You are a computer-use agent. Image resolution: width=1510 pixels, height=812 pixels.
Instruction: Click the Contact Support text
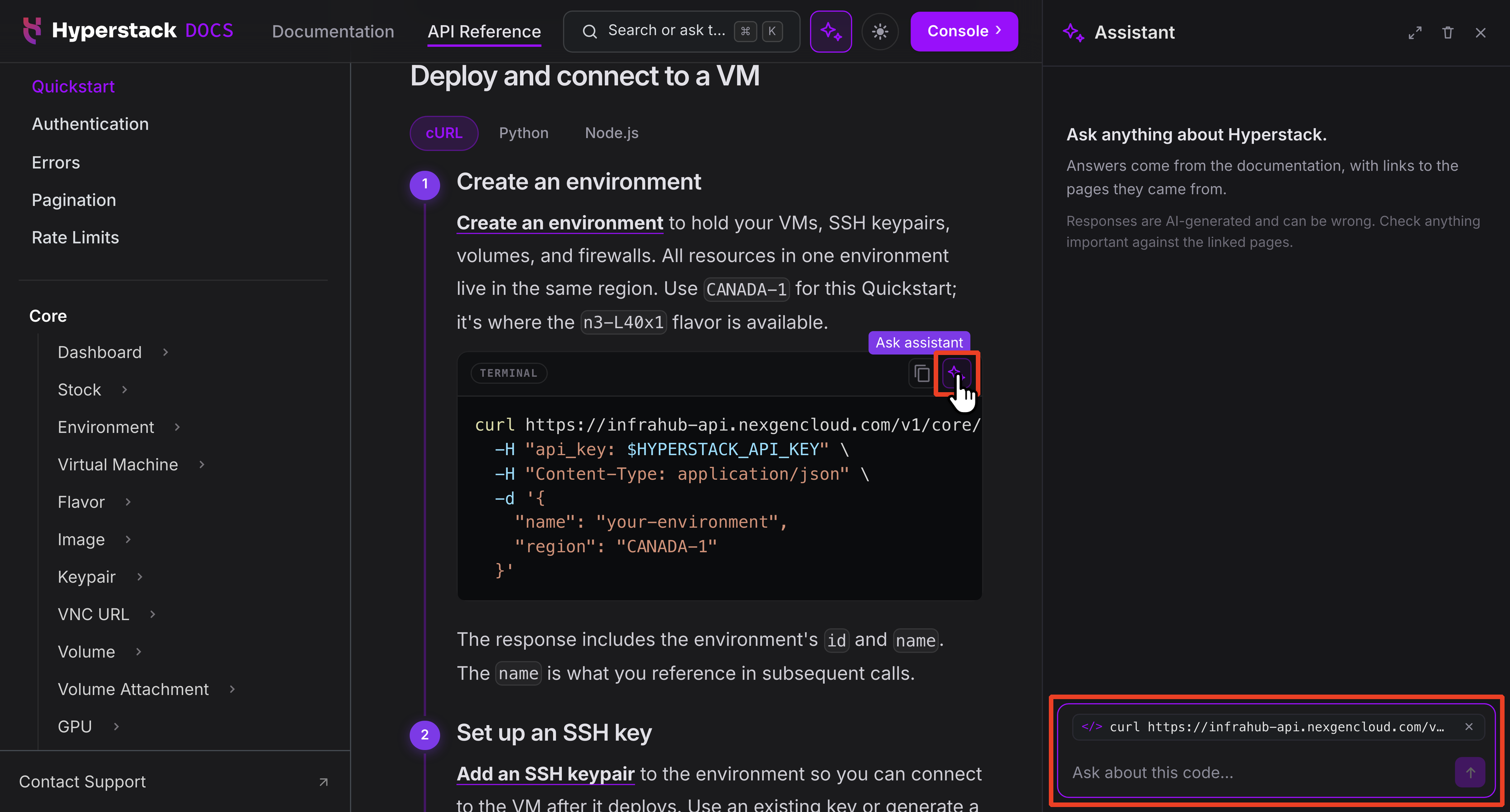82,782
